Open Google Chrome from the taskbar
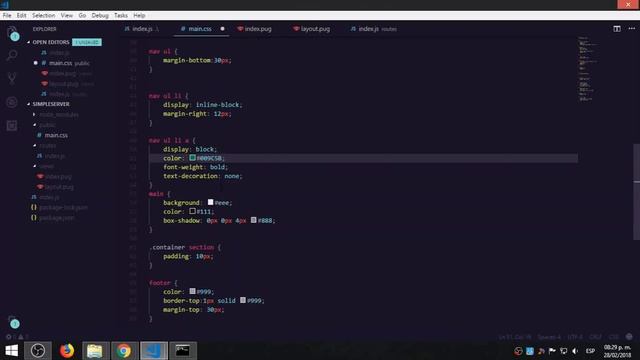 124,351
